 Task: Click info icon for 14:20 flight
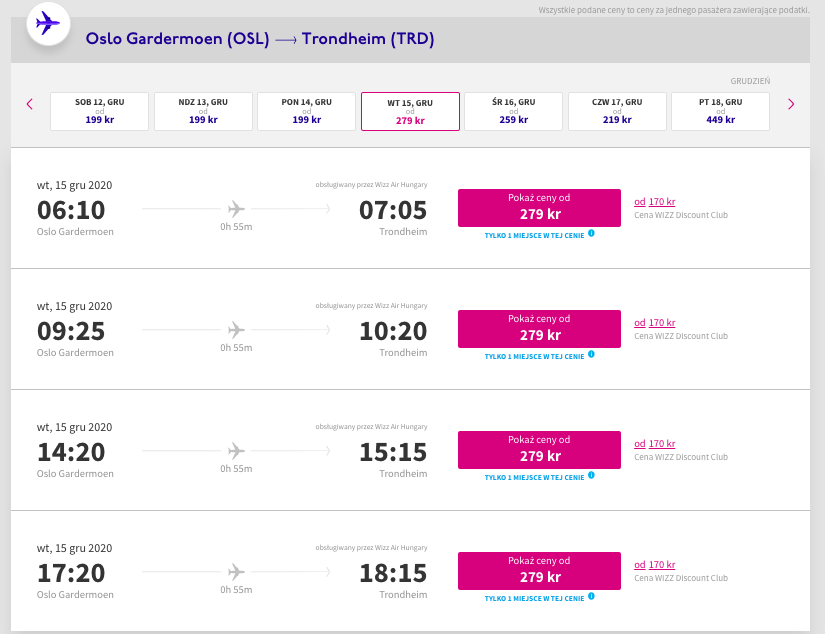591,475
